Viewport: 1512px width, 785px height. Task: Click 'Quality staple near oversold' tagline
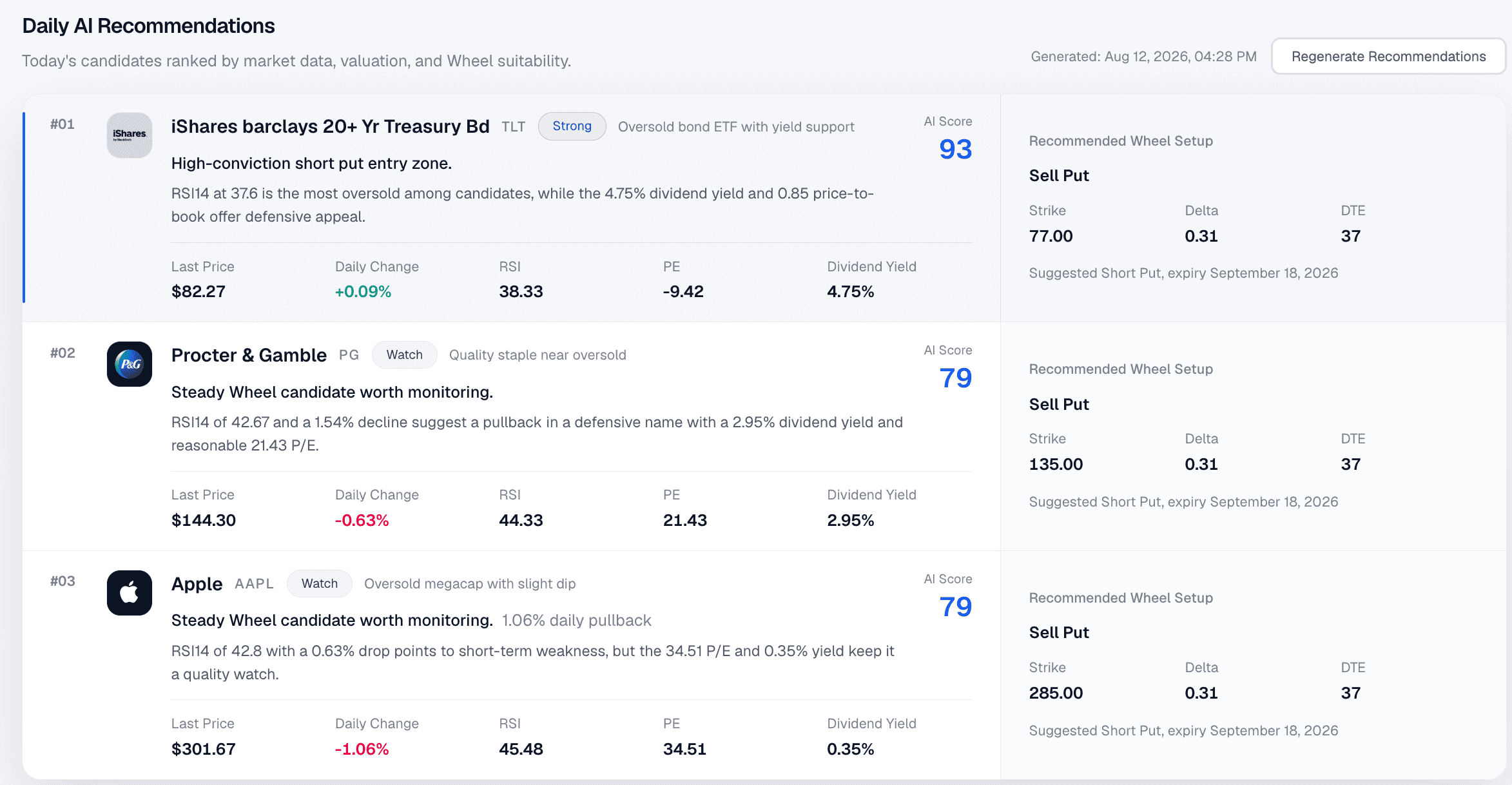(x=538, y=355)
